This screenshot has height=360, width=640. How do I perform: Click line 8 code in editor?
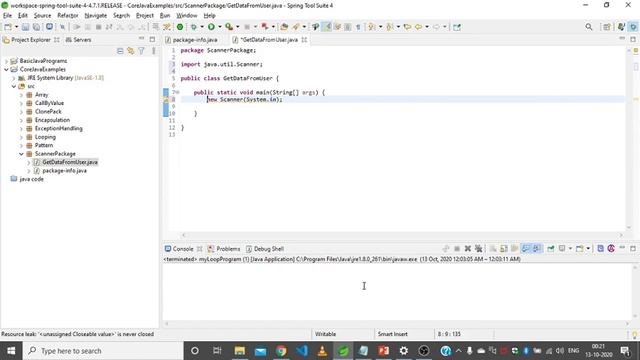[x=244, y=99]
